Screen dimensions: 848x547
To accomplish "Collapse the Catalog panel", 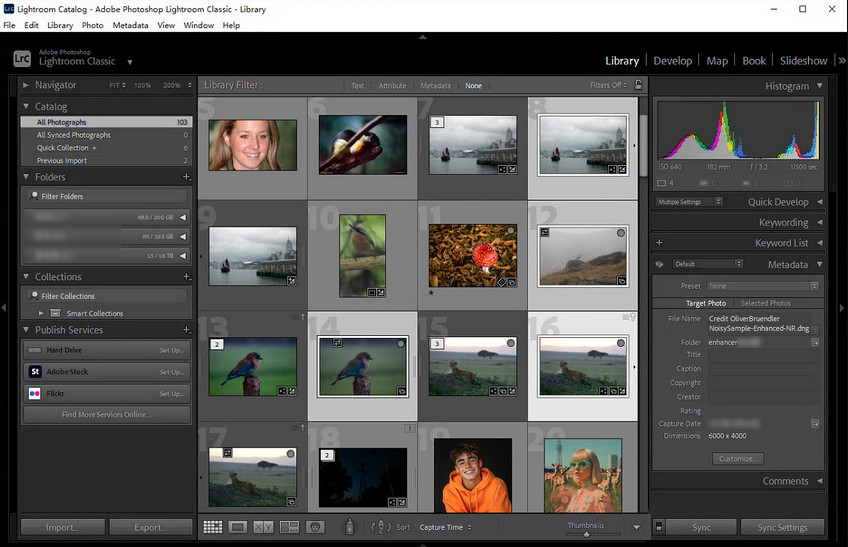I will (25, 106).
